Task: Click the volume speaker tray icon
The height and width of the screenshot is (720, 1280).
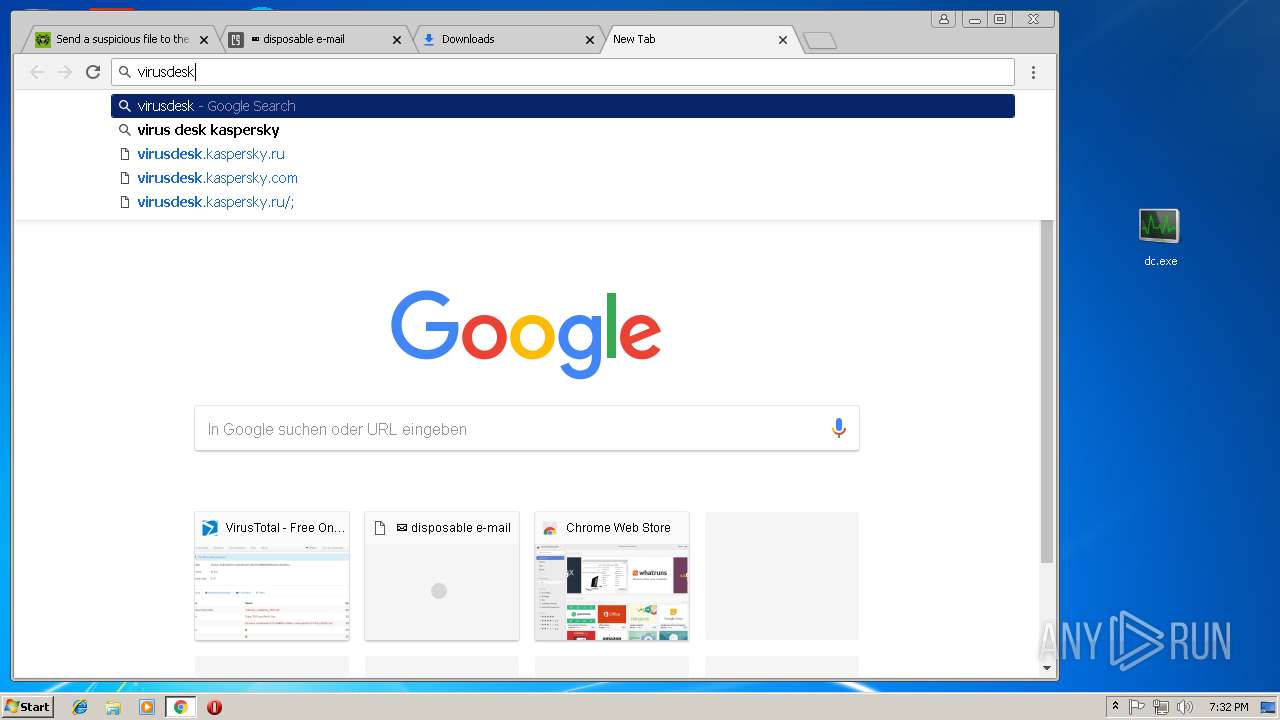Action: [1185, 707]
